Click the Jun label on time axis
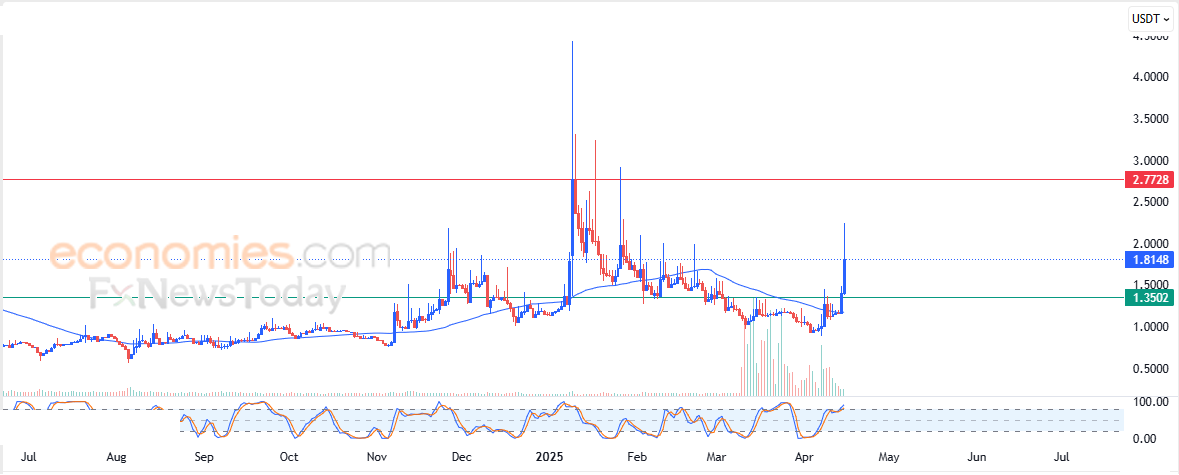1179x475 pixels. click(x=977, y=457)
